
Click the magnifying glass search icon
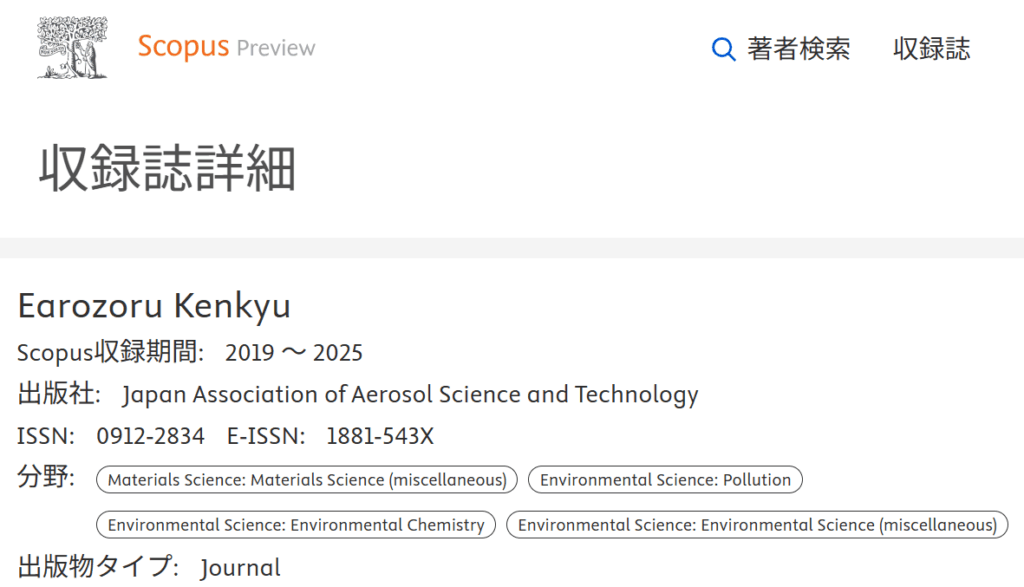[723, 49]
